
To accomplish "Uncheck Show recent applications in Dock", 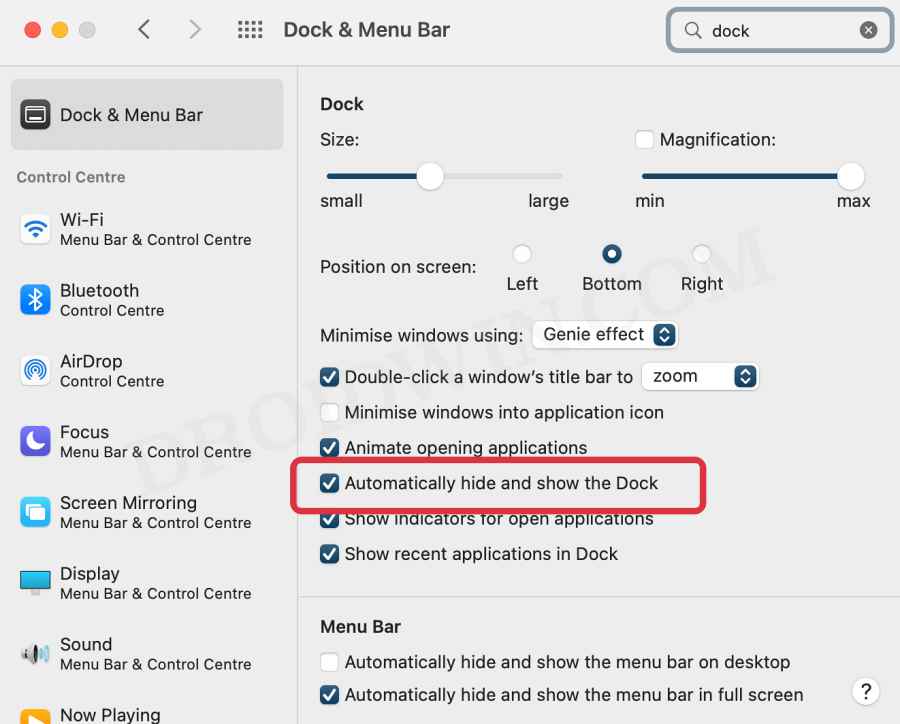I will [329, 553].
